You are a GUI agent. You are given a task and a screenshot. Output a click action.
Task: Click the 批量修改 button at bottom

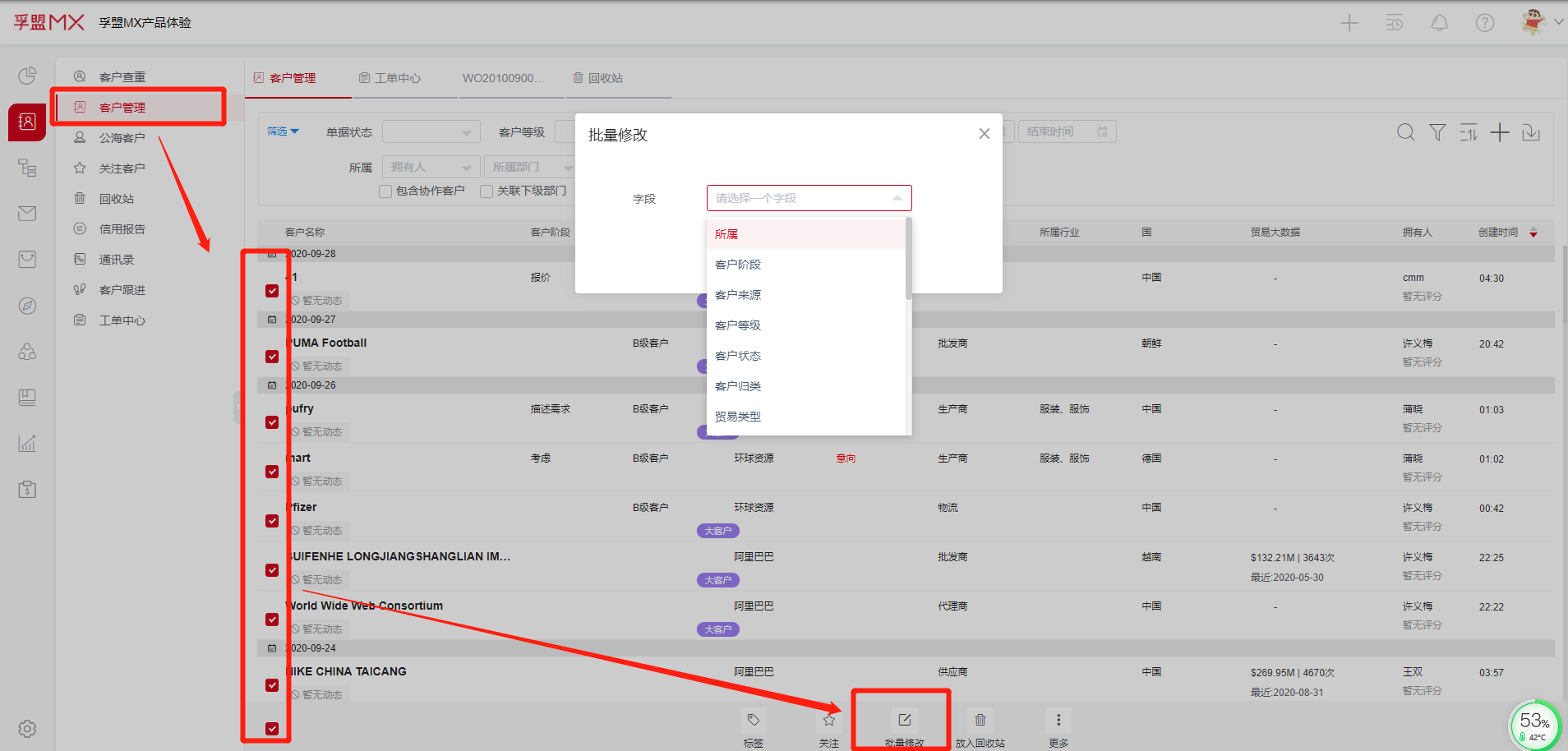[x=904, y=726]
